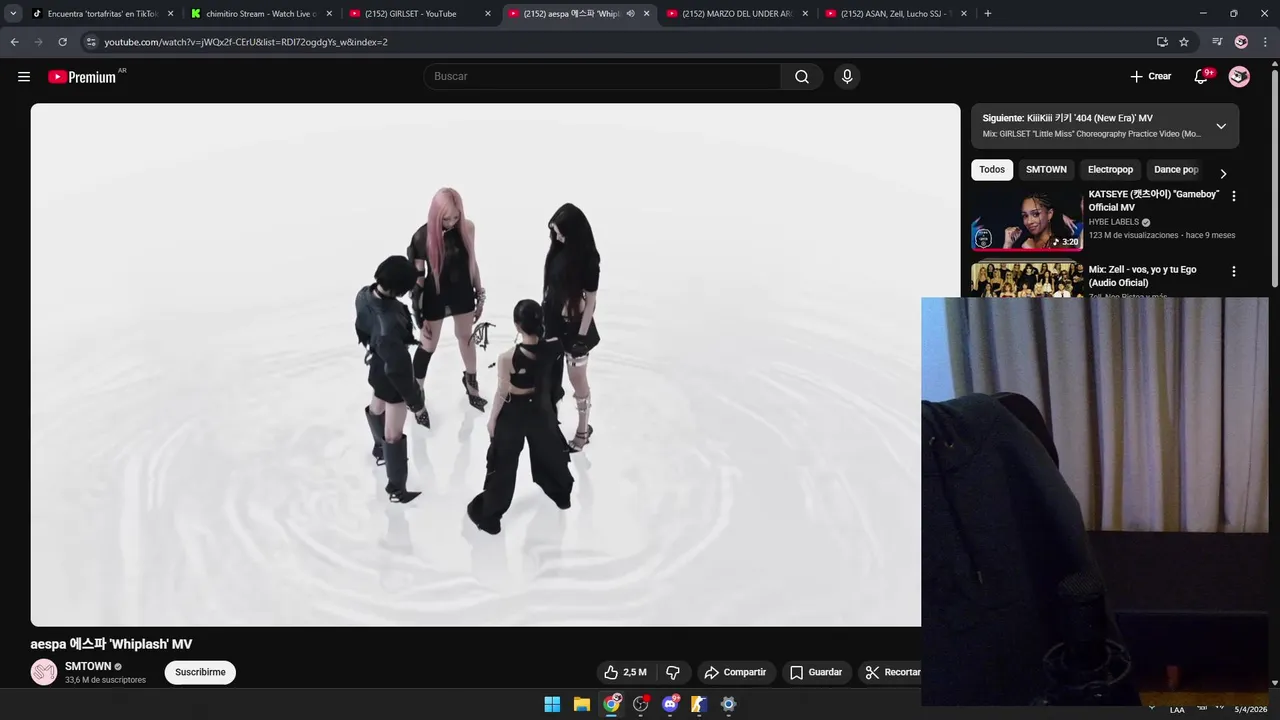1280x720 pixels.
Task: Open YouTube notifications bell
Action: 1201,77
